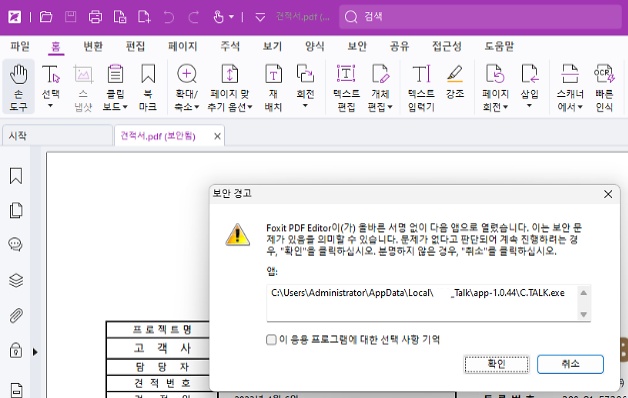
Task: Click the 스캐너에서 scan tool
Action: tap(570, 87)
